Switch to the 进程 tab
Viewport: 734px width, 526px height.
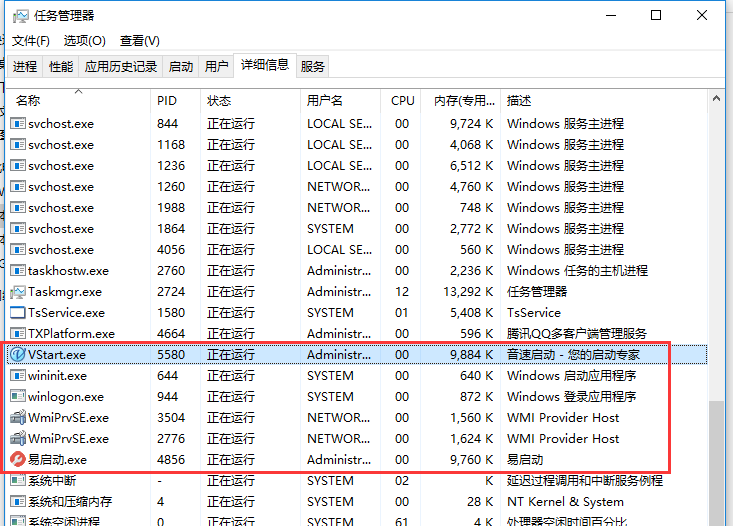tap(25, 66)
